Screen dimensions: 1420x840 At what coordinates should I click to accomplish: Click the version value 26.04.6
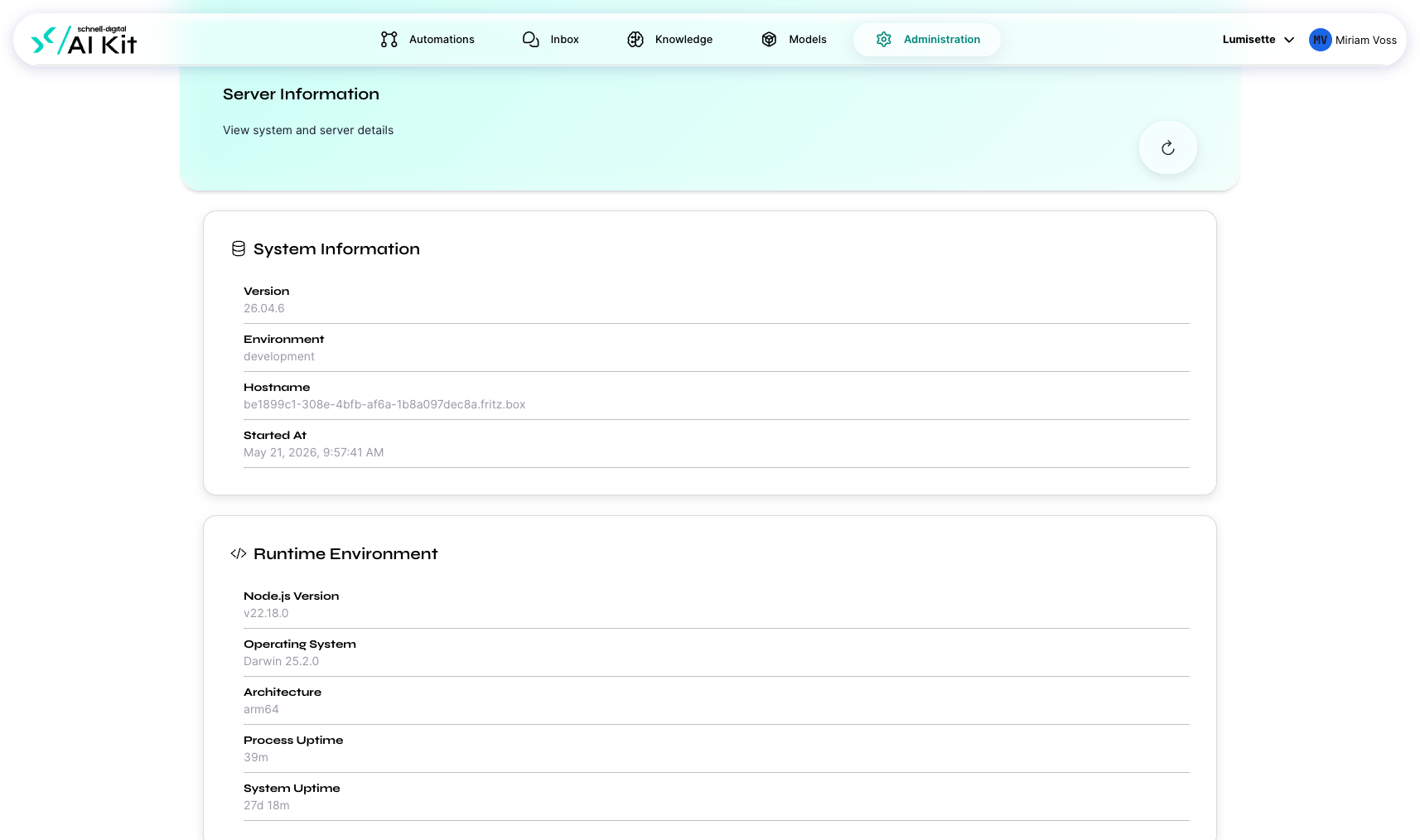click(x=264, y=308)
